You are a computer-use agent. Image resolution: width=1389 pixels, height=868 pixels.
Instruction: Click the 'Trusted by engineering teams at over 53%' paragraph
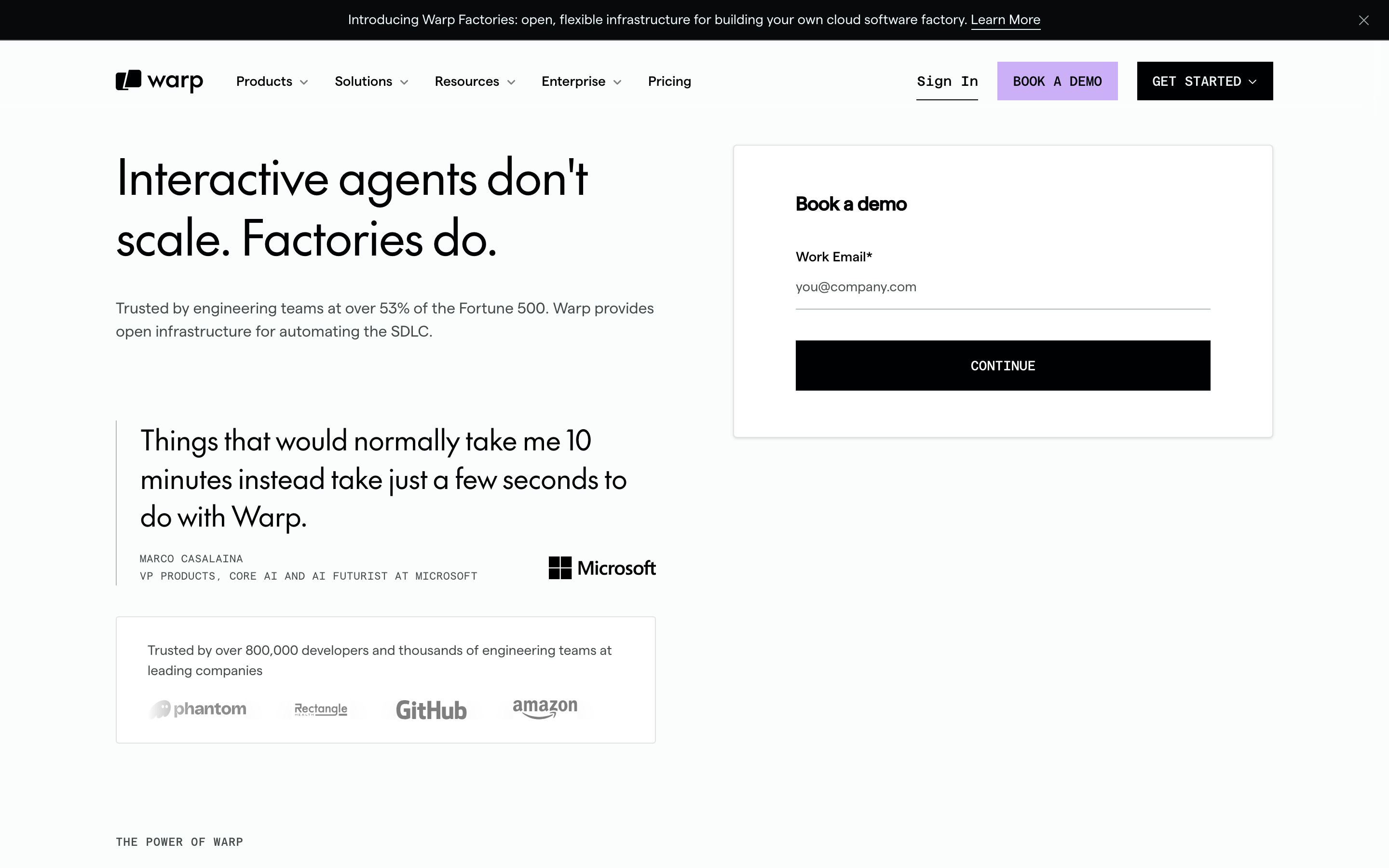coord(384,320)
